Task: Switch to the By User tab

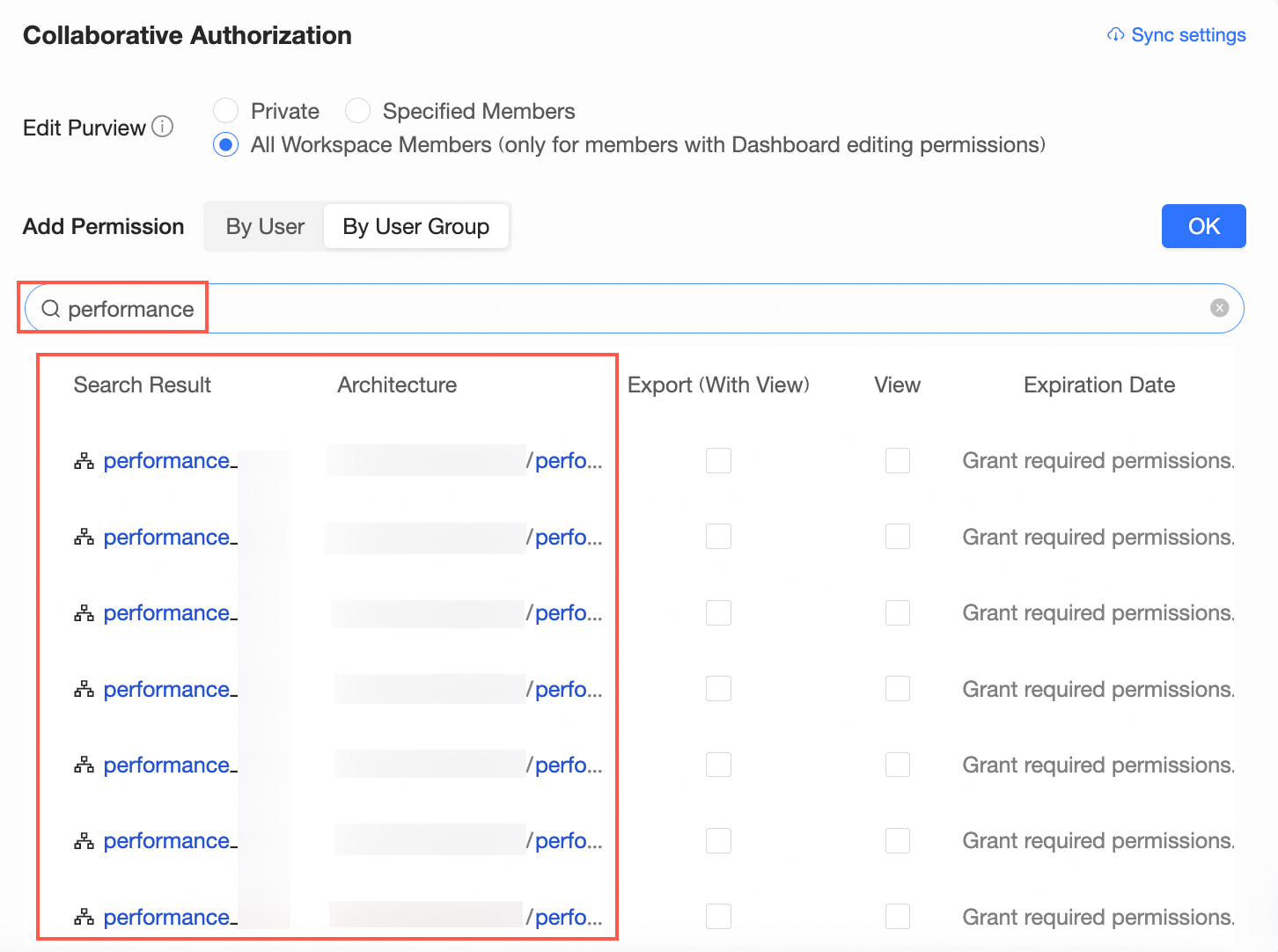Action: point(265,227)
